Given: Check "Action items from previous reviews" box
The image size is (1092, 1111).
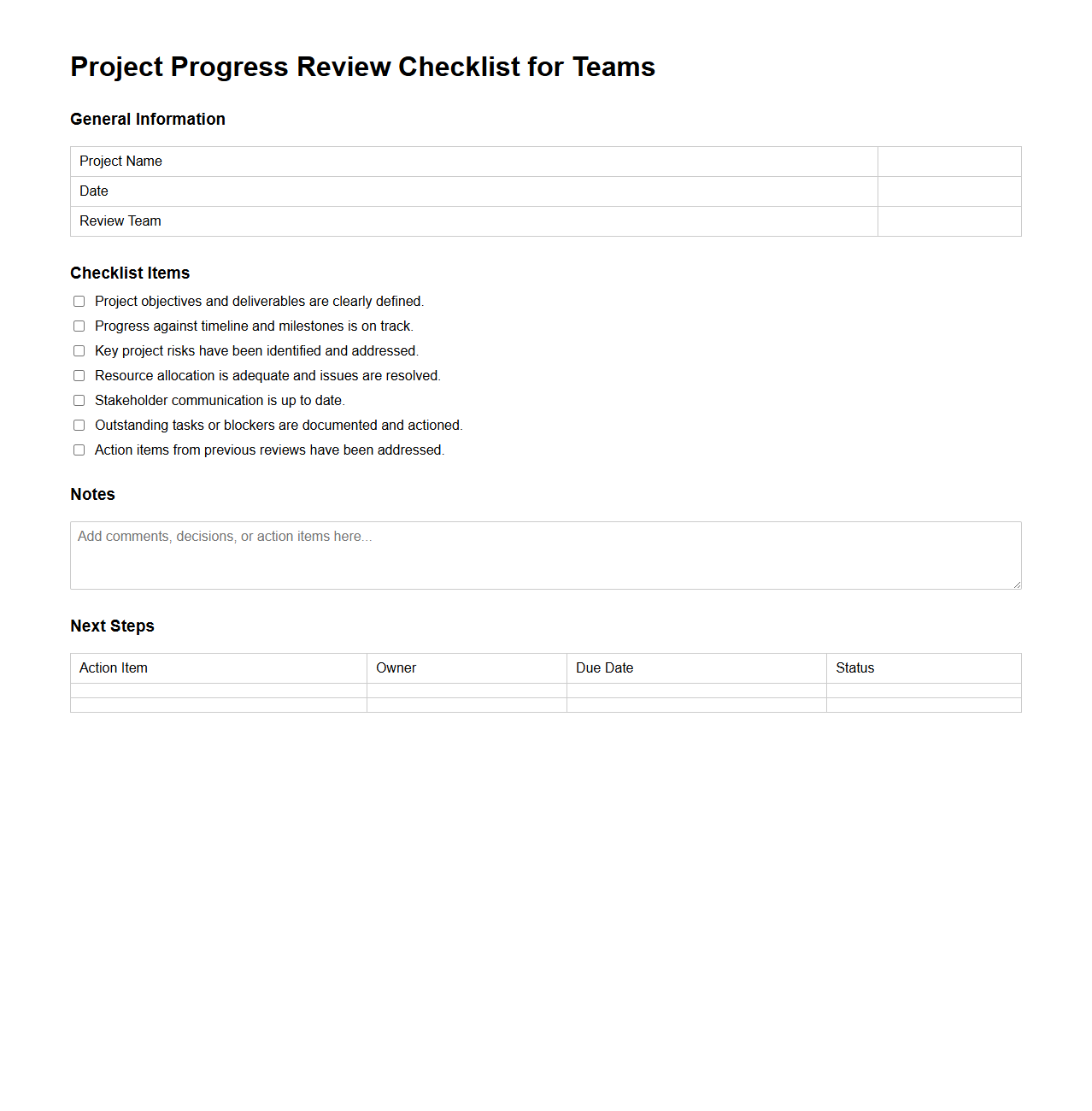Looking at the screenshot, I should point(79,450).
